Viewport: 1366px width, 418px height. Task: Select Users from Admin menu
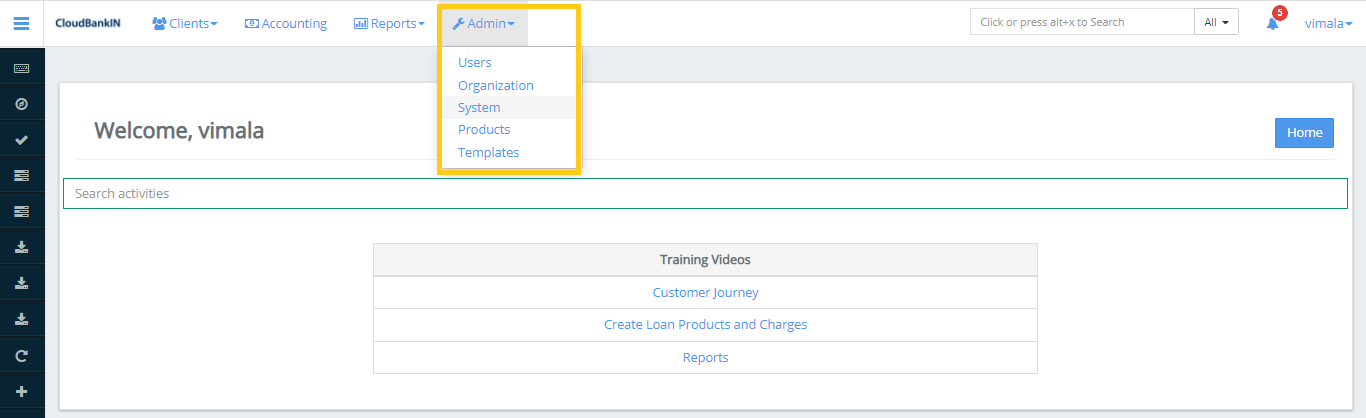[475, 62]
